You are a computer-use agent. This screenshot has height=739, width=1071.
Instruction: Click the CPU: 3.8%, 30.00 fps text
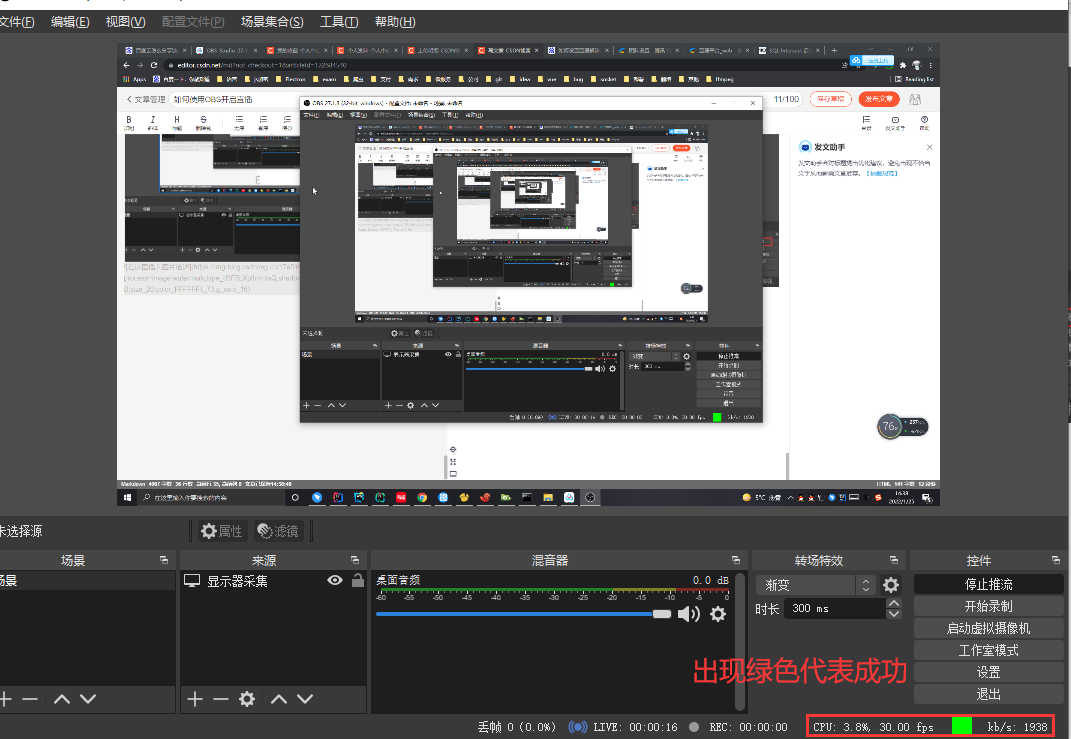[873, 727]
